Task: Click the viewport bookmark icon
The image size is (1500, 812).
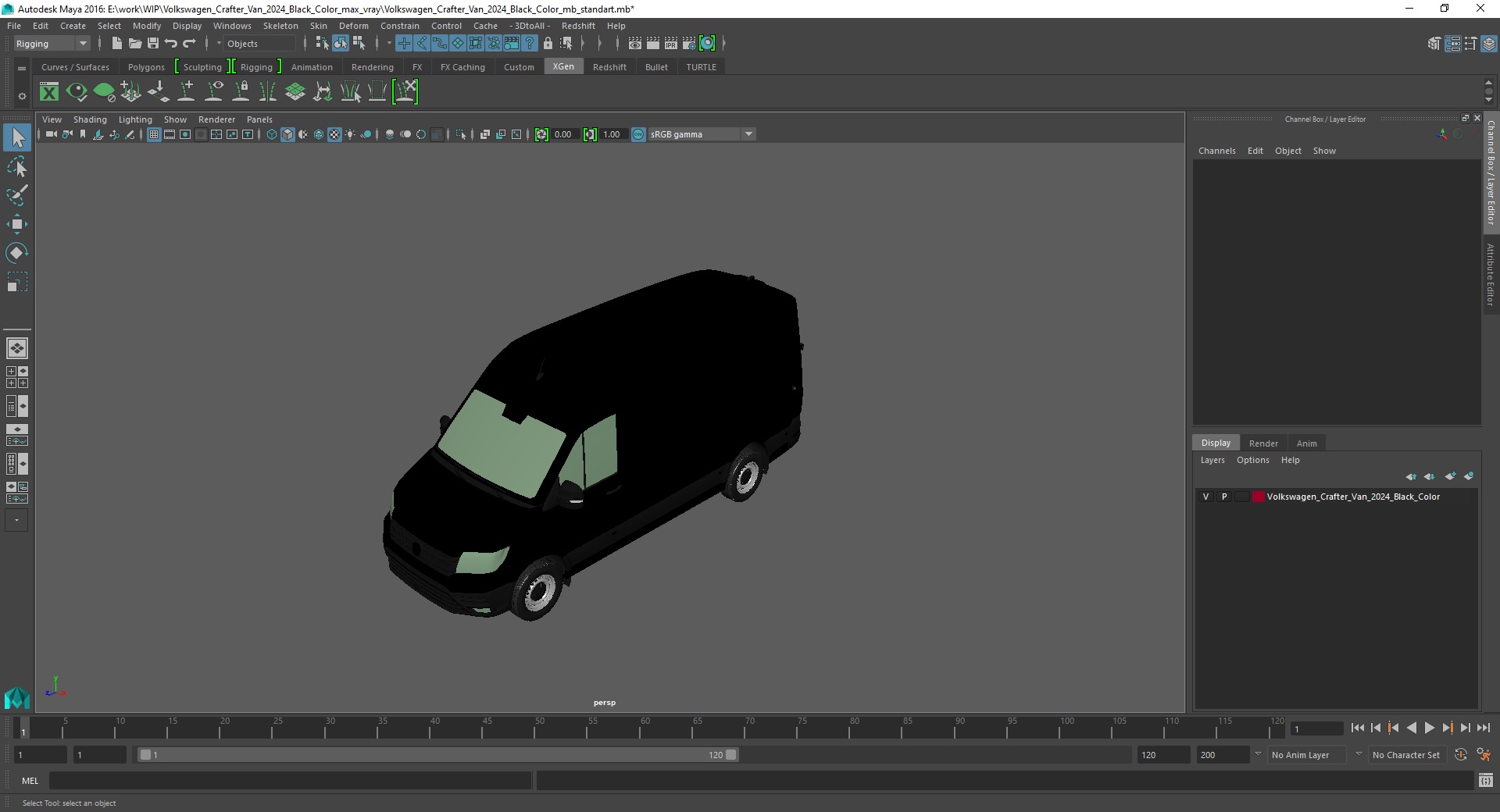Action: [x=83, y=134]
